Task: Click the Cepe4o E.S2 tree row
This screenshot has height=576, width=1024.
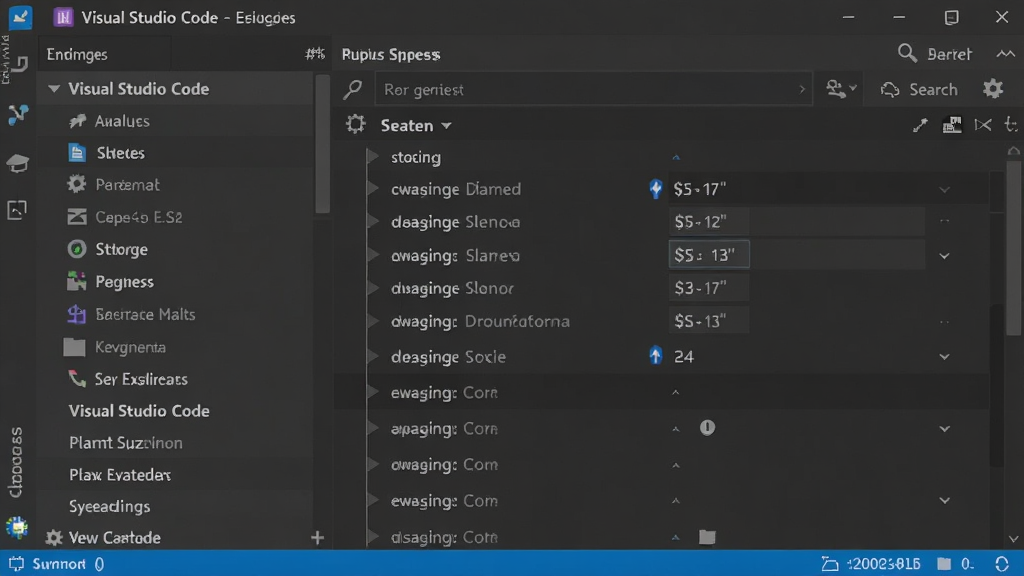Action: point(176,217)
